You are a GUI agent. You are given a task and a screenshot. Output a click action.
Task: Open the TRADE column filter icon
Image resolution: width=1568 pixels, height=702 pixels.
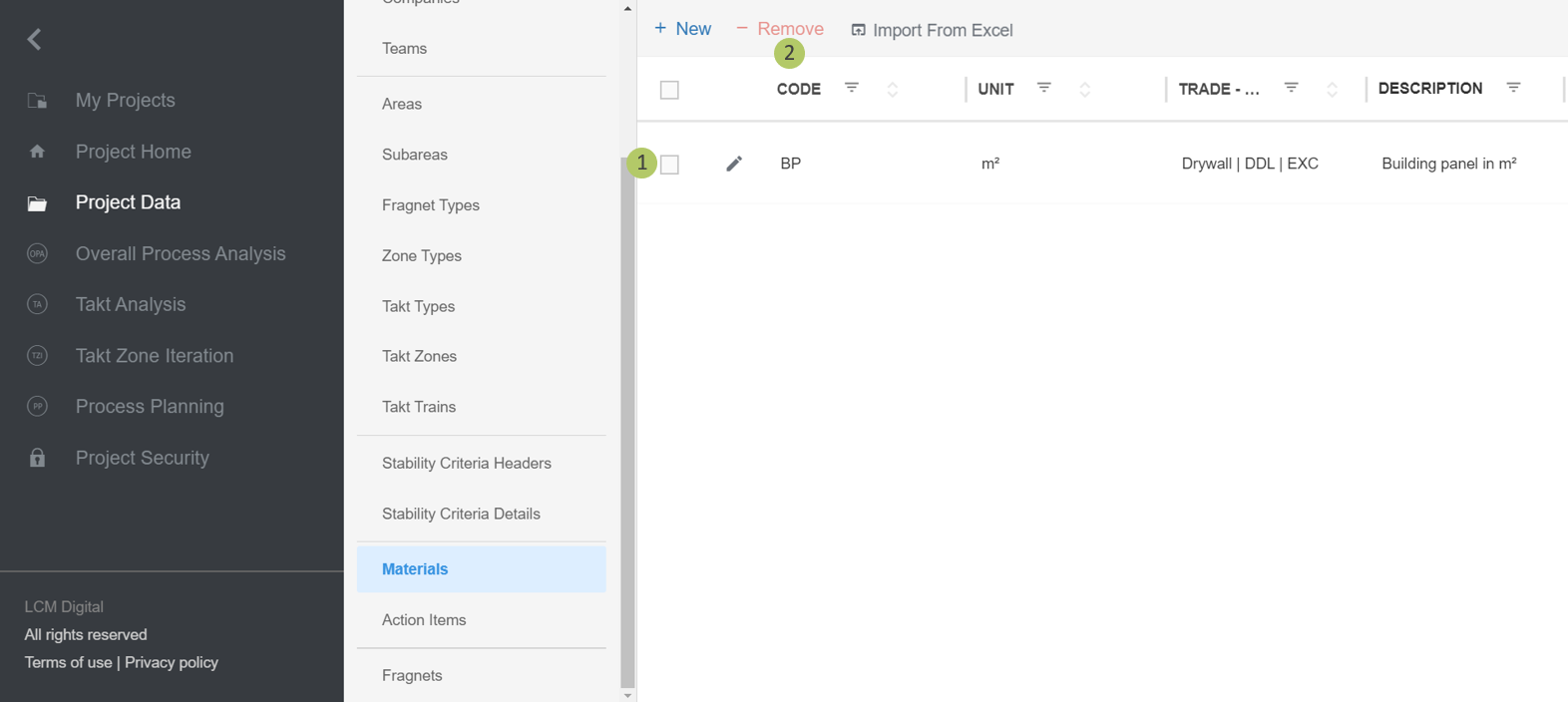1291,88
